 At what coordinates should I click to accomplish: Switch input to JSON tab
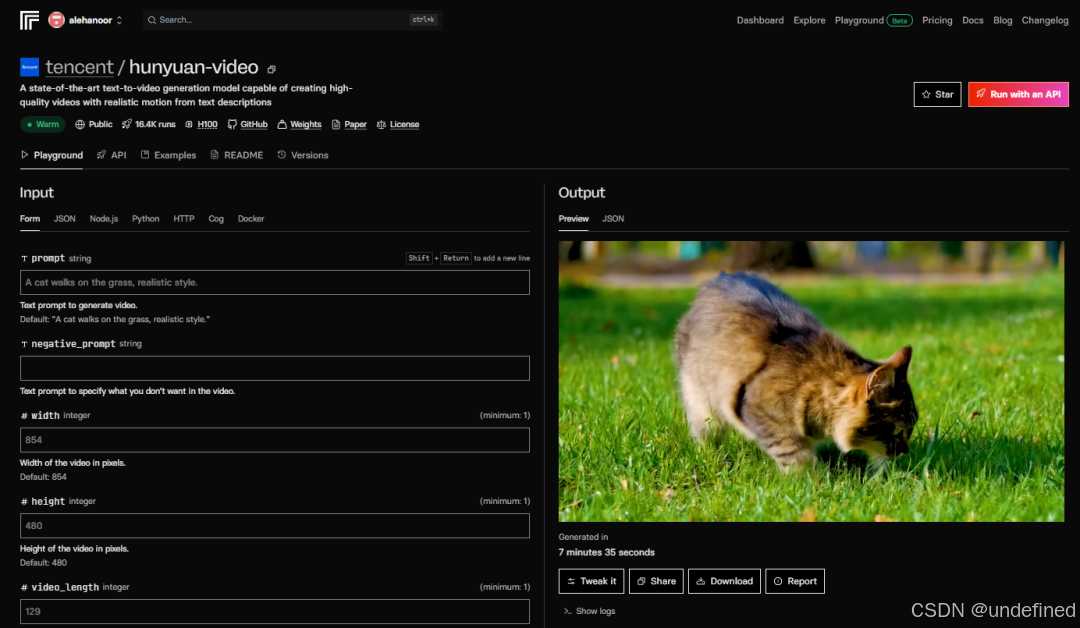65,219
